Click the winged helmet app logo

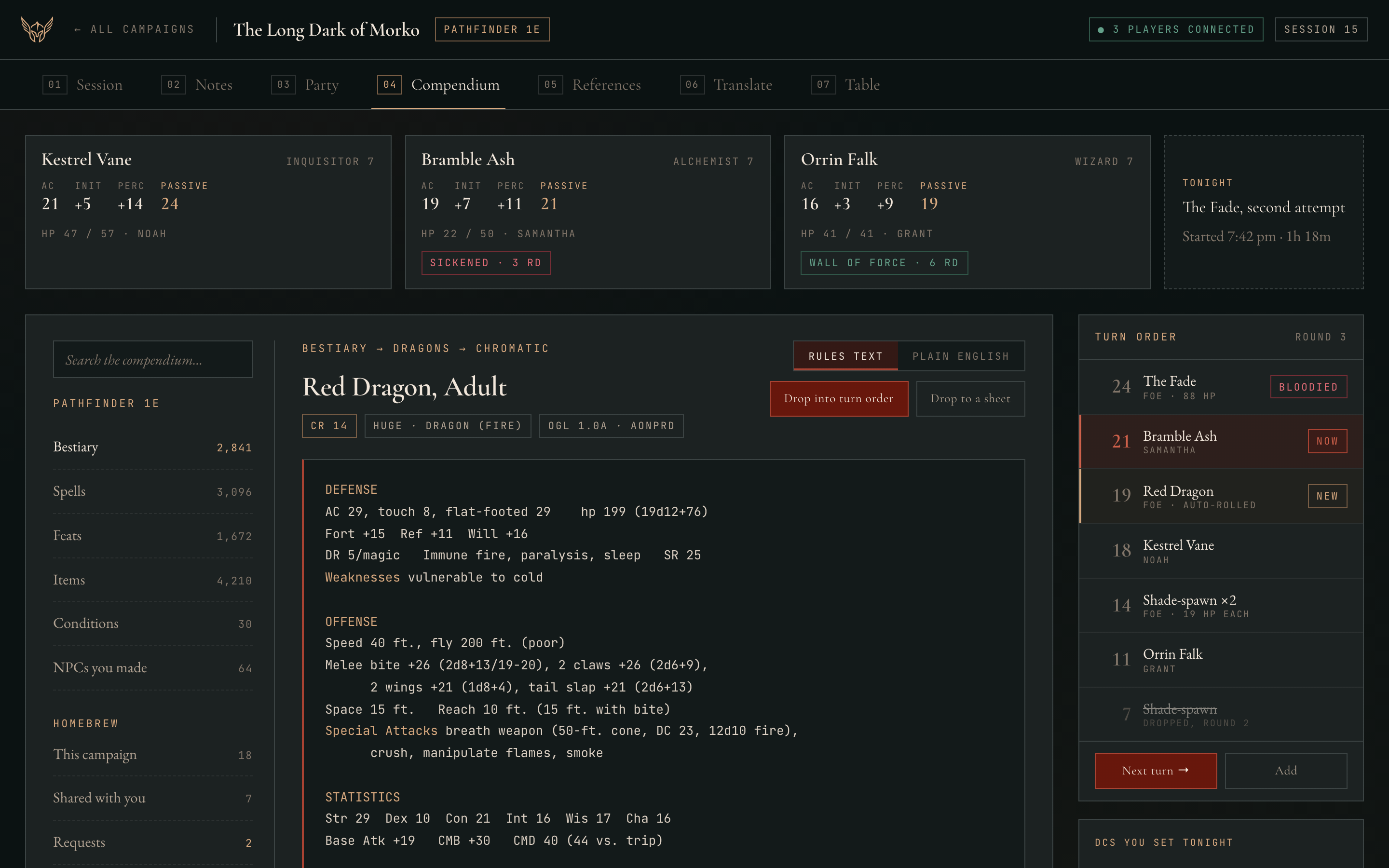[x=37, y=29]
